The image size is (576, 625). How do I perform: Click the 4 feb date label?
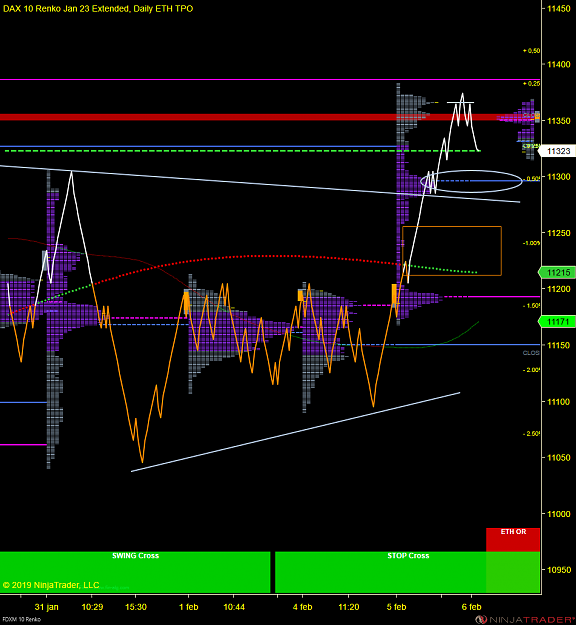pos(302,607)
